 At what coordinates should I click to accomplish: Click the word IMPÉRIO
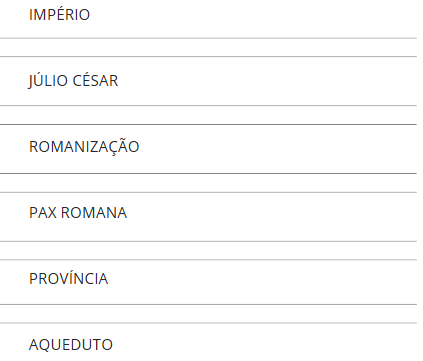tap(59, 15)
